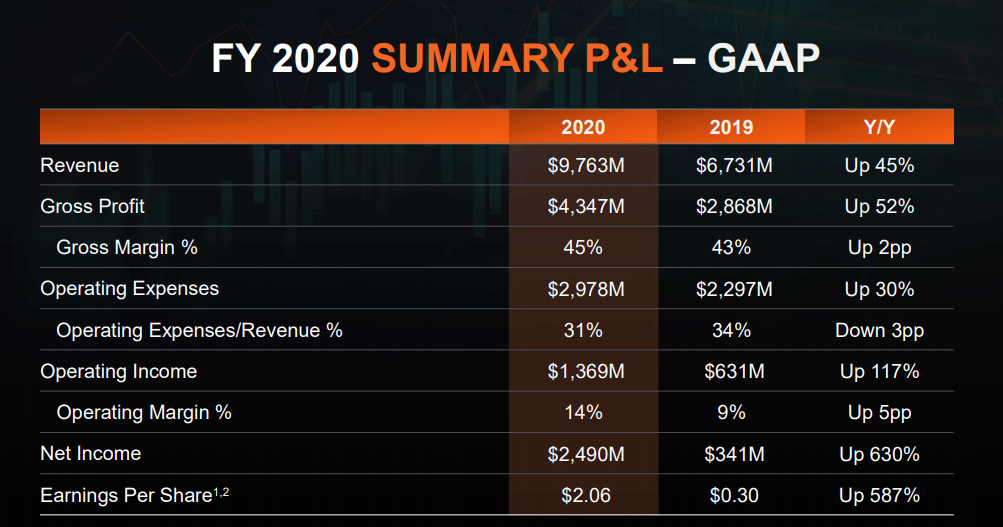
Task: Select the $1,369M operating income cell
Action: click(585, 372)
